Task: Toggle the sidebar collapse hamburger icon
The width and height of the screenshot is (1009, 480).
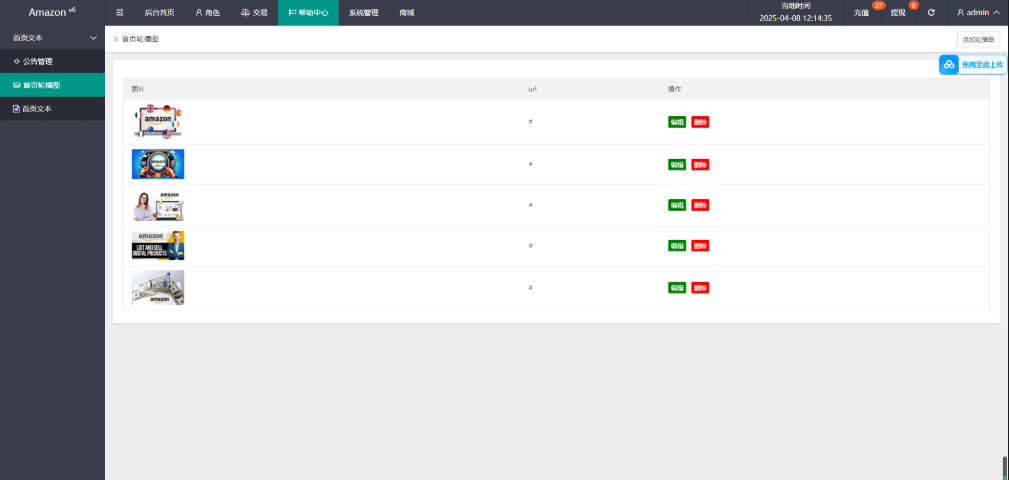Action: (120, 12)
